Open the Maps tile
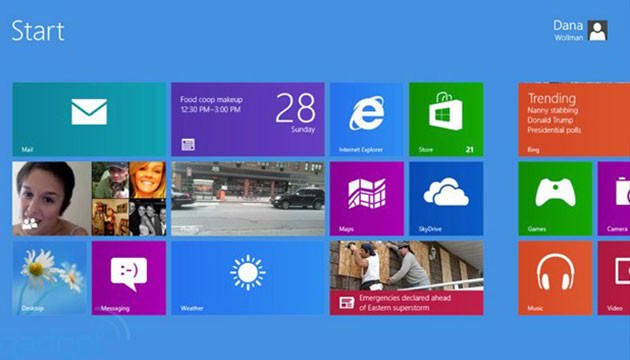The image size is (630, 360). [x=366, y=198]
